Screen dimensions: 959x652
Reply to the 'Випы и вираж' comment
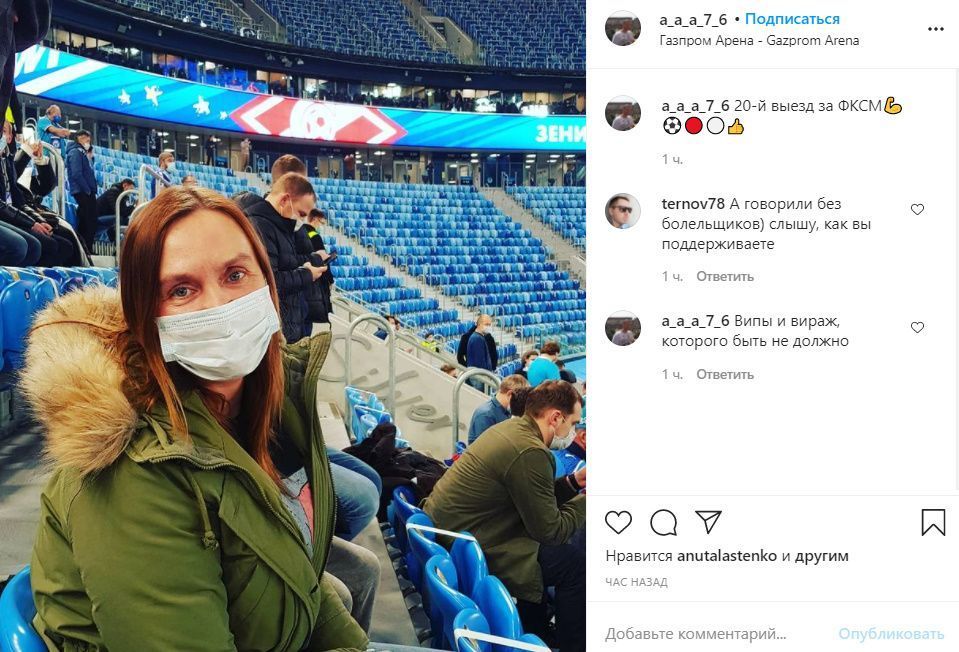tap(725, 374)
